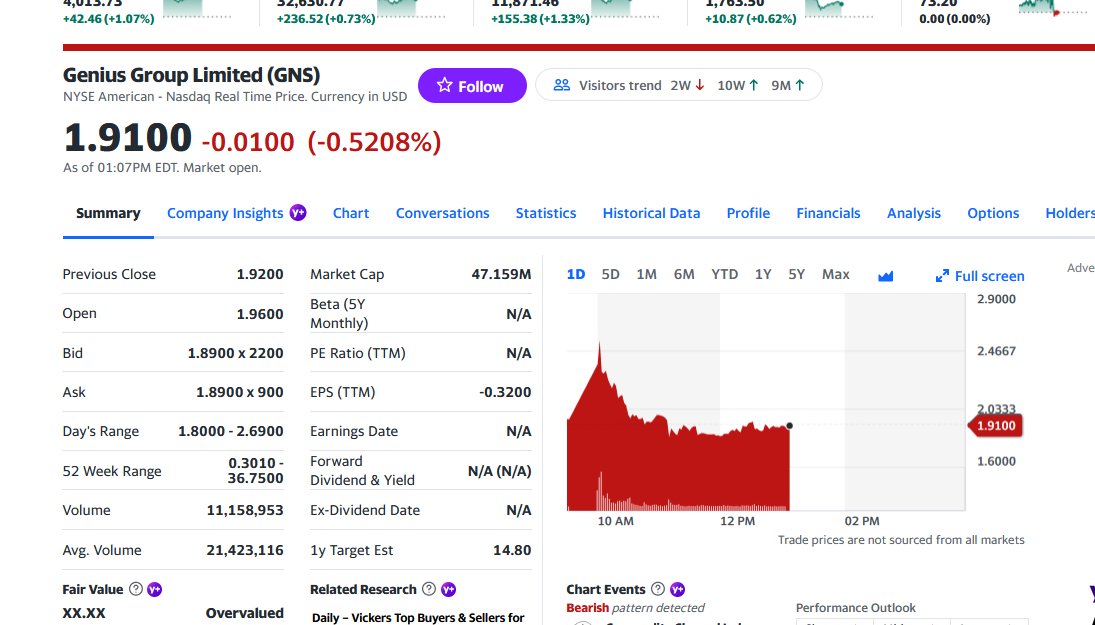Open Company Insights premium badge icon

click(298, 212)
